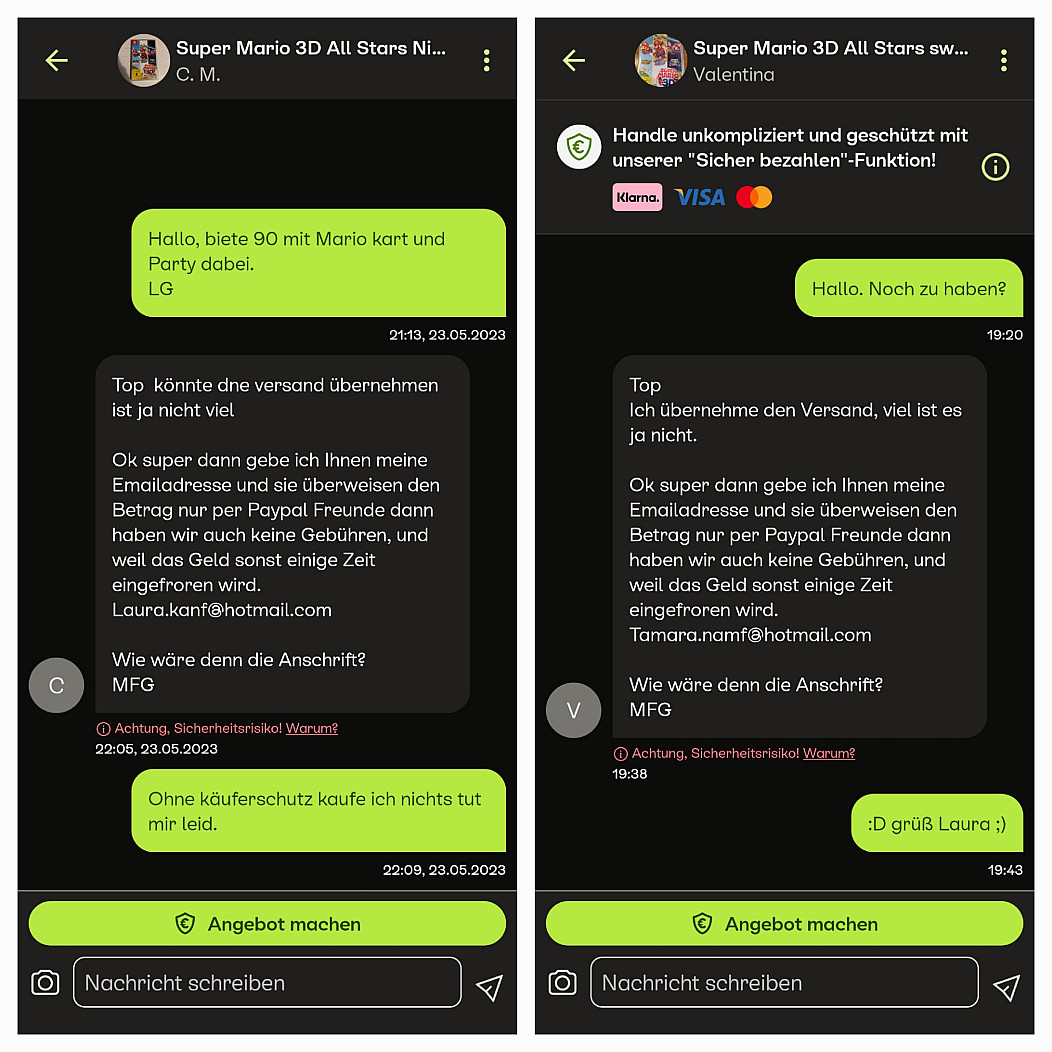
Task: Click Angebot machen in Valentina chat
Action: click(x=784, y=924)
